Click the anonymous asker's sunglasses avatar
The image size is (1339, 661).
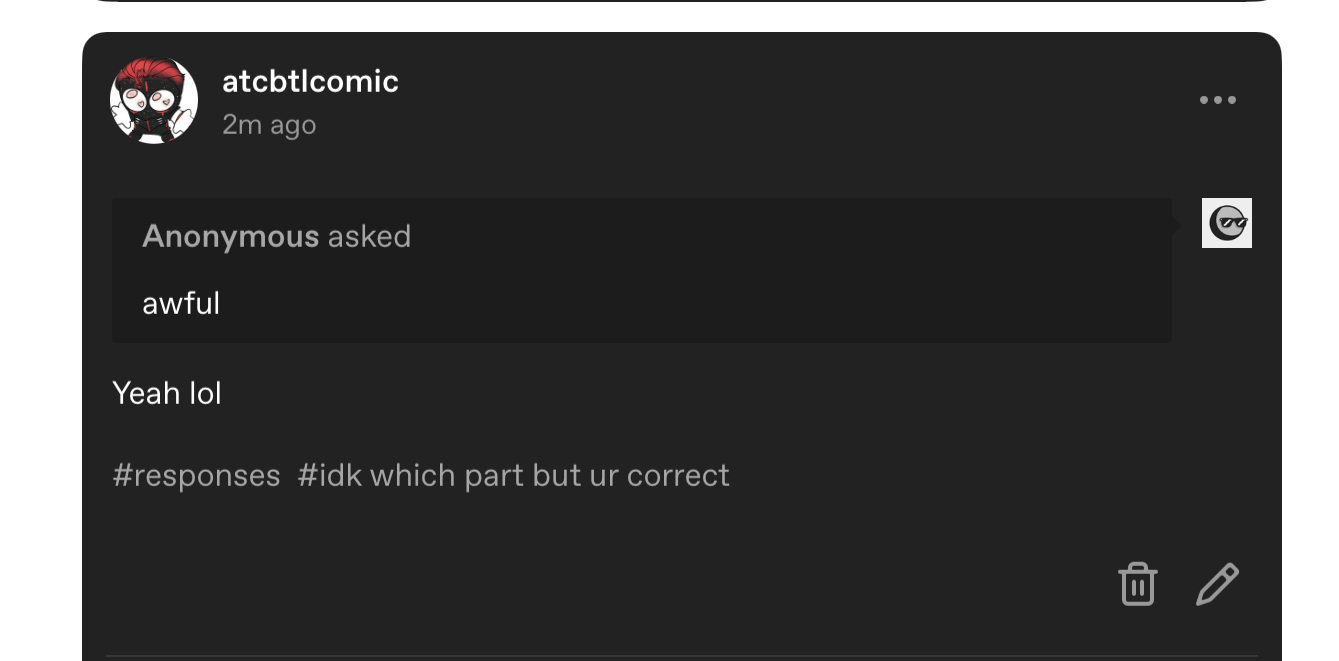[x=1226, y=223]
